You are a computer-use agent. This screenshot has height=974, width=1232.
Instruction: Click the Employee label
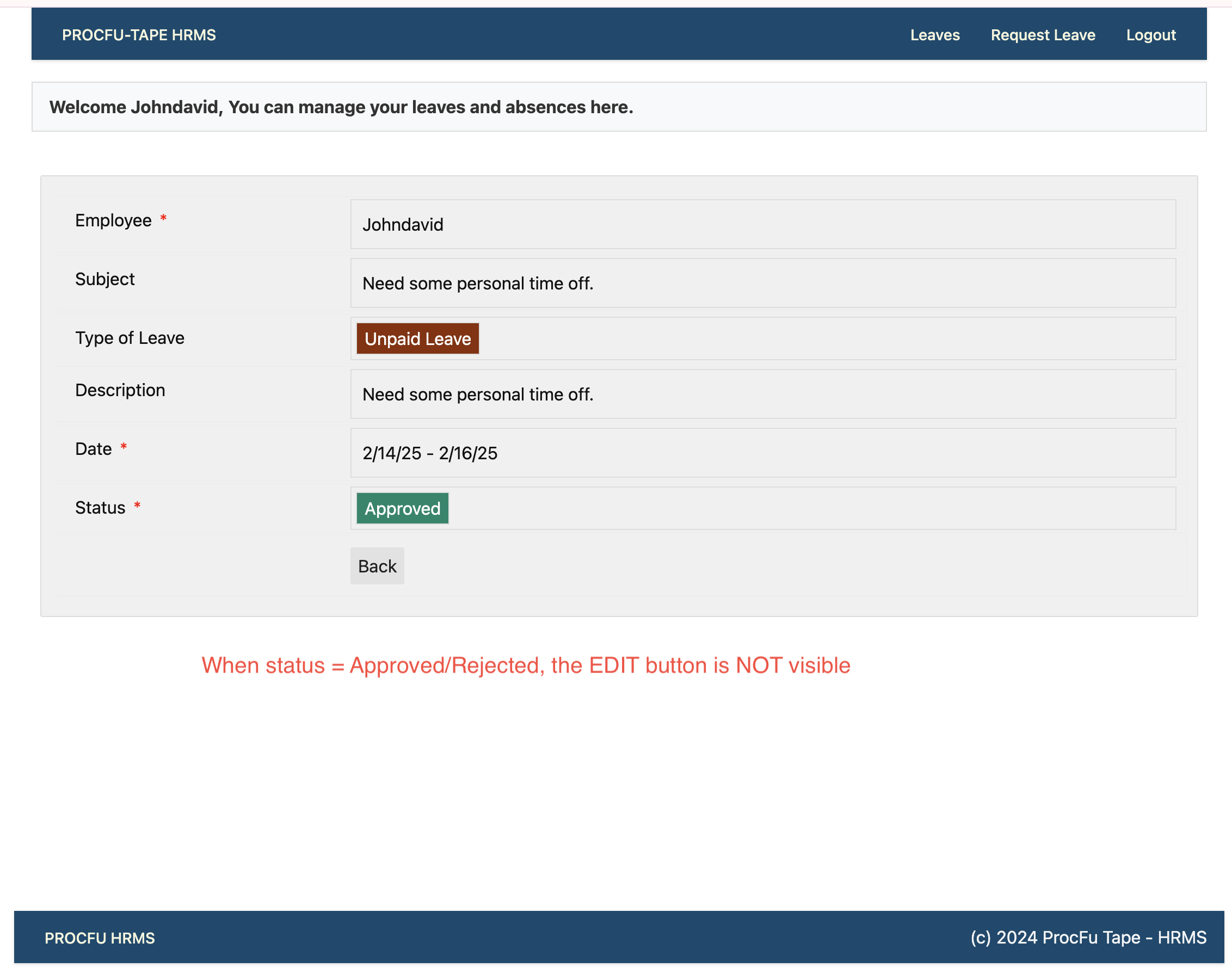click(113, 220)
